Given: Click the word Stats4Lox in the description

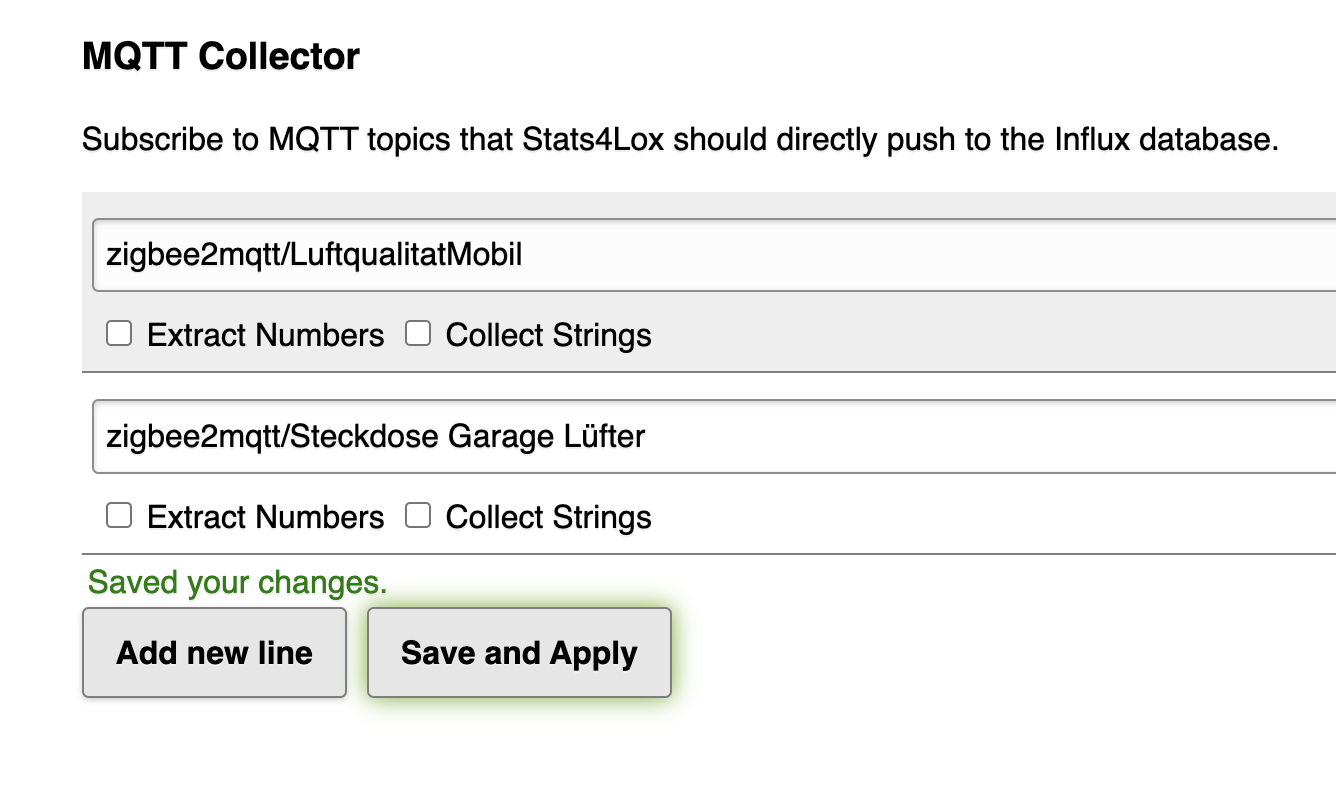Looking at the screenshot, I should (x=594, y=139).
